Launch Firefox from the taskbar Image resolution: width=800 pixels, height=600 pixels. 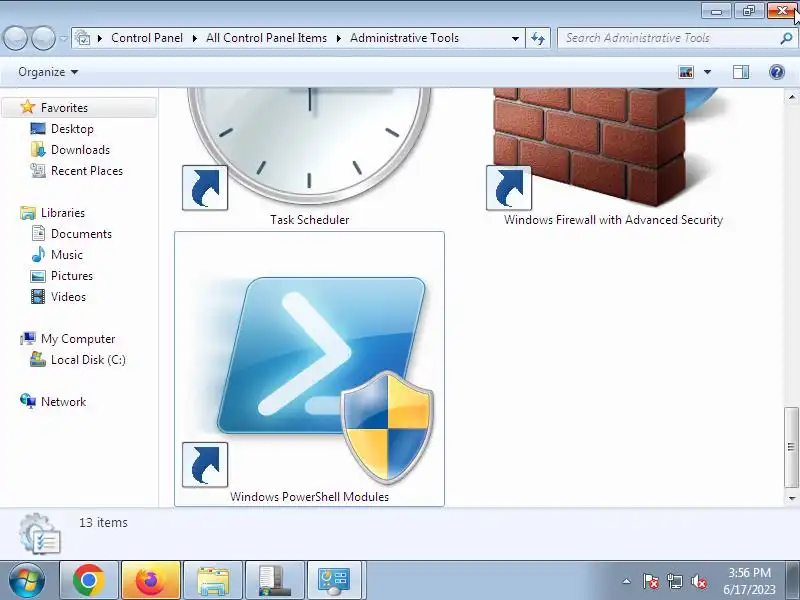(151, 581)
